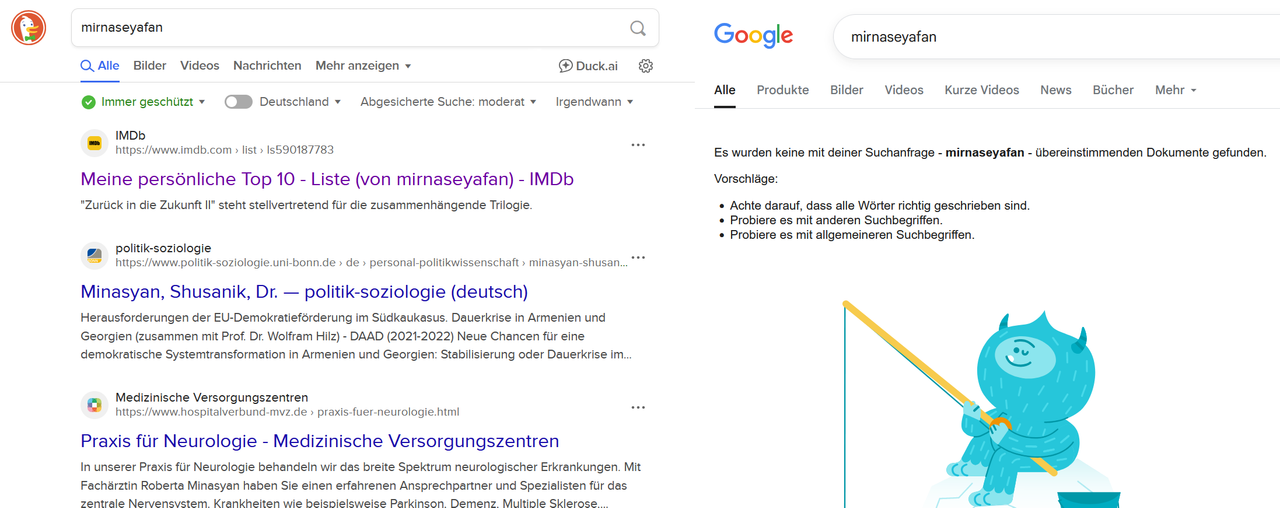
Task: Click the Google logo
Action: 753,36
